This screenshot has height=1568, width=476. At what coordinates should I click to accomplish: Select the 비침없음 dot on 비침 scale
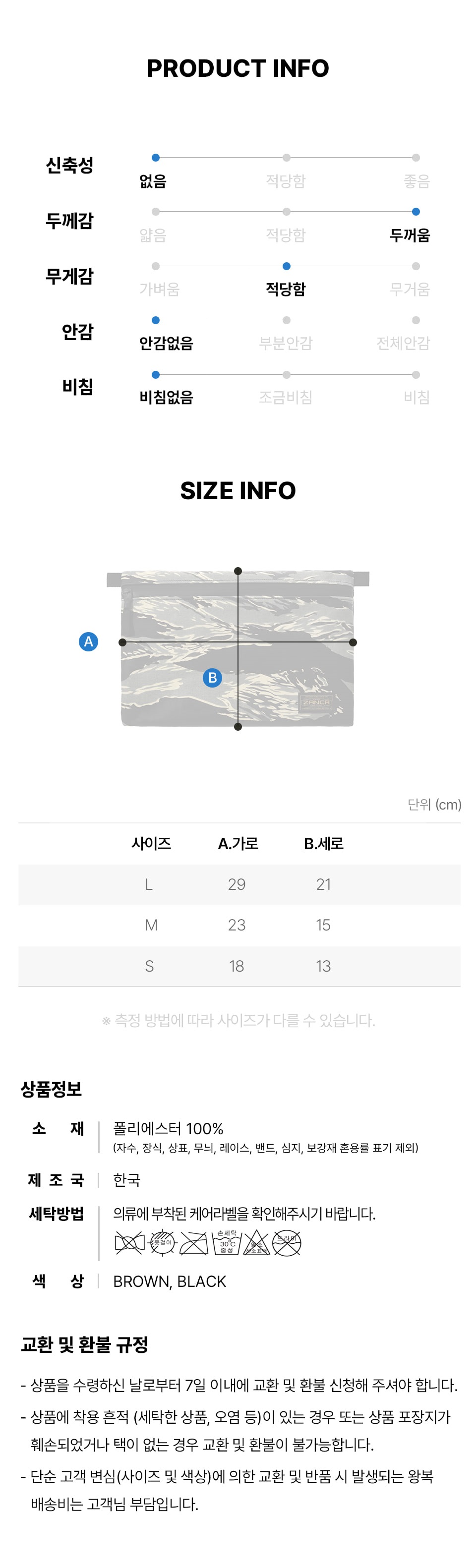click(x=156, y=375)
